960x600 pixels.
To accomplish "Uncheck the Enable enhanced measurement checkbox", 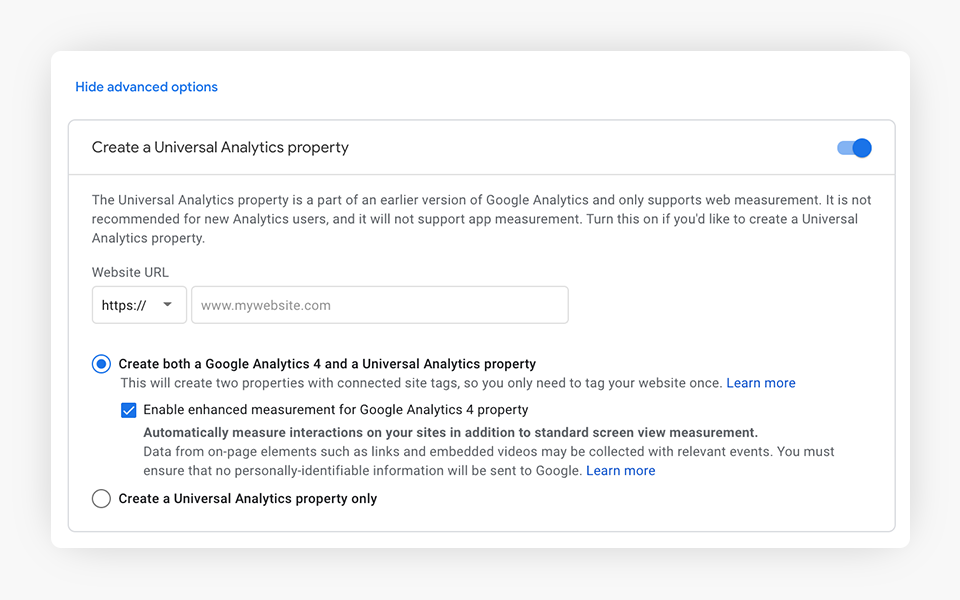I will (129, 410).
